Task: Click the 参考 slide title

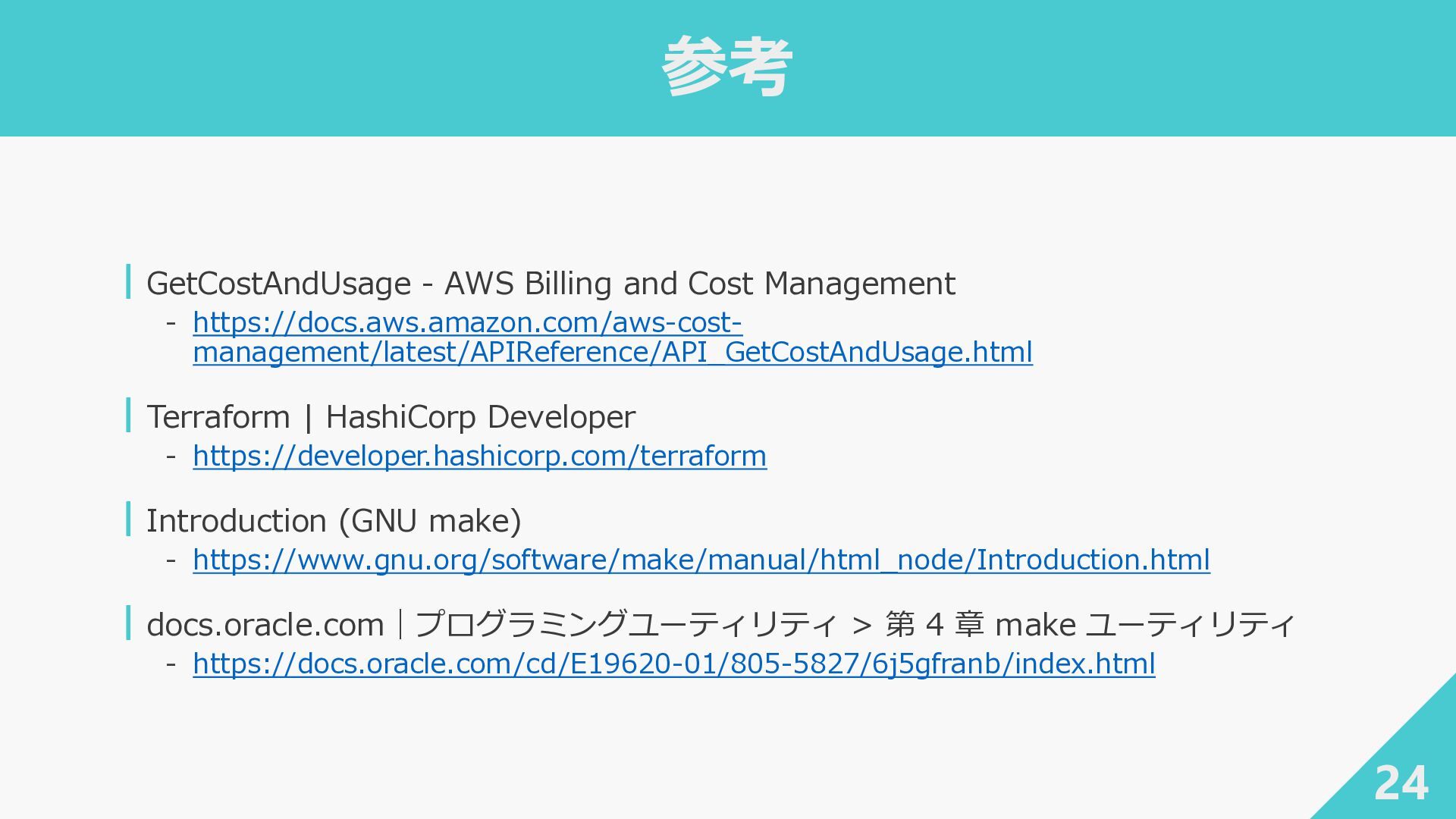Action: coord(727,67)
